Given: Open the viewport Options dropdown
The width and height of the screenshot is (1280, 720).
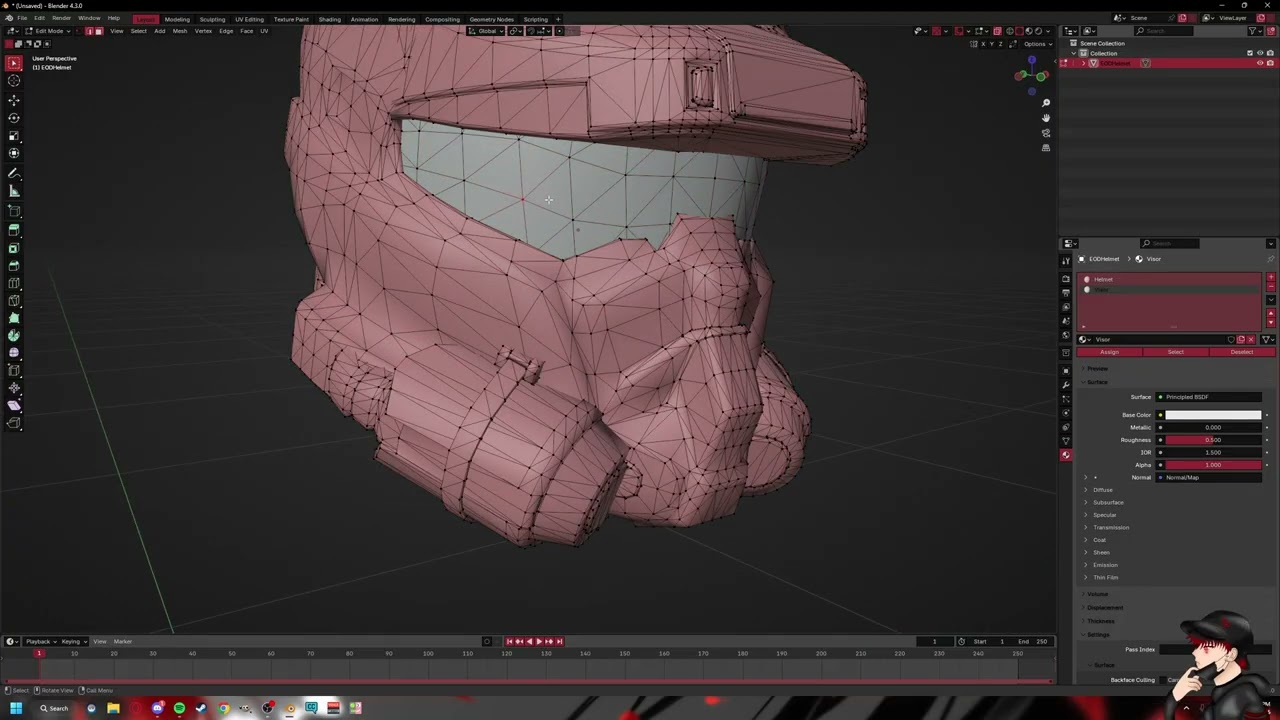Looking at the screenshot, I should click(x=1036, y=44).
